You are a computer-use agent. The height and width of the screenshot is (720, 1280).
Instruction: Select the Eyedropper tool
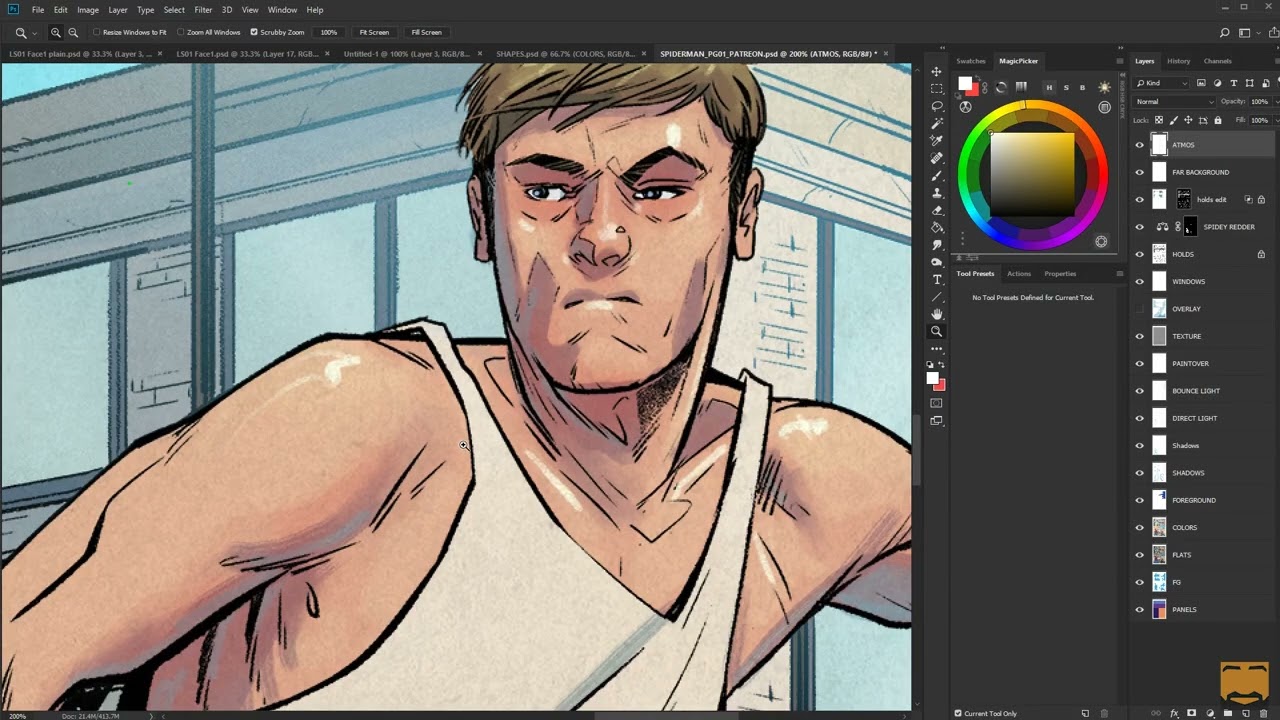click(937, 141)
